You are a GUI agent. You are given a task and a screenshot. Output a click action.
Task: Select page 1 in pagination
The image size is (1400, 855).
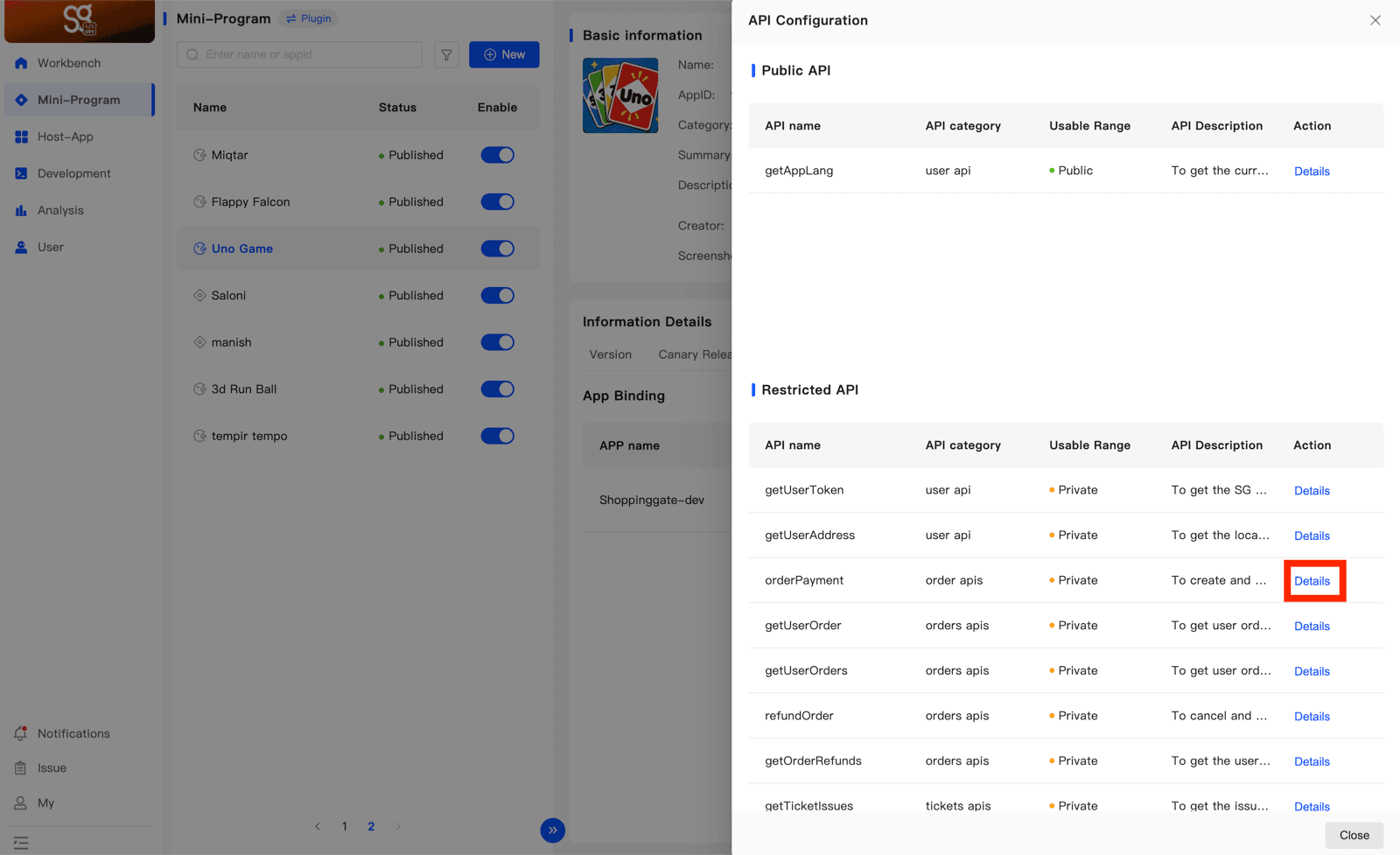coord(345,826)
